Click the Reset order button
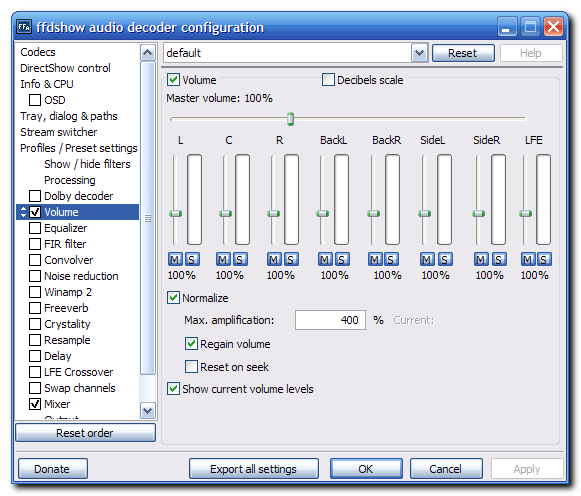581x496 pixels. pos(85,433)
